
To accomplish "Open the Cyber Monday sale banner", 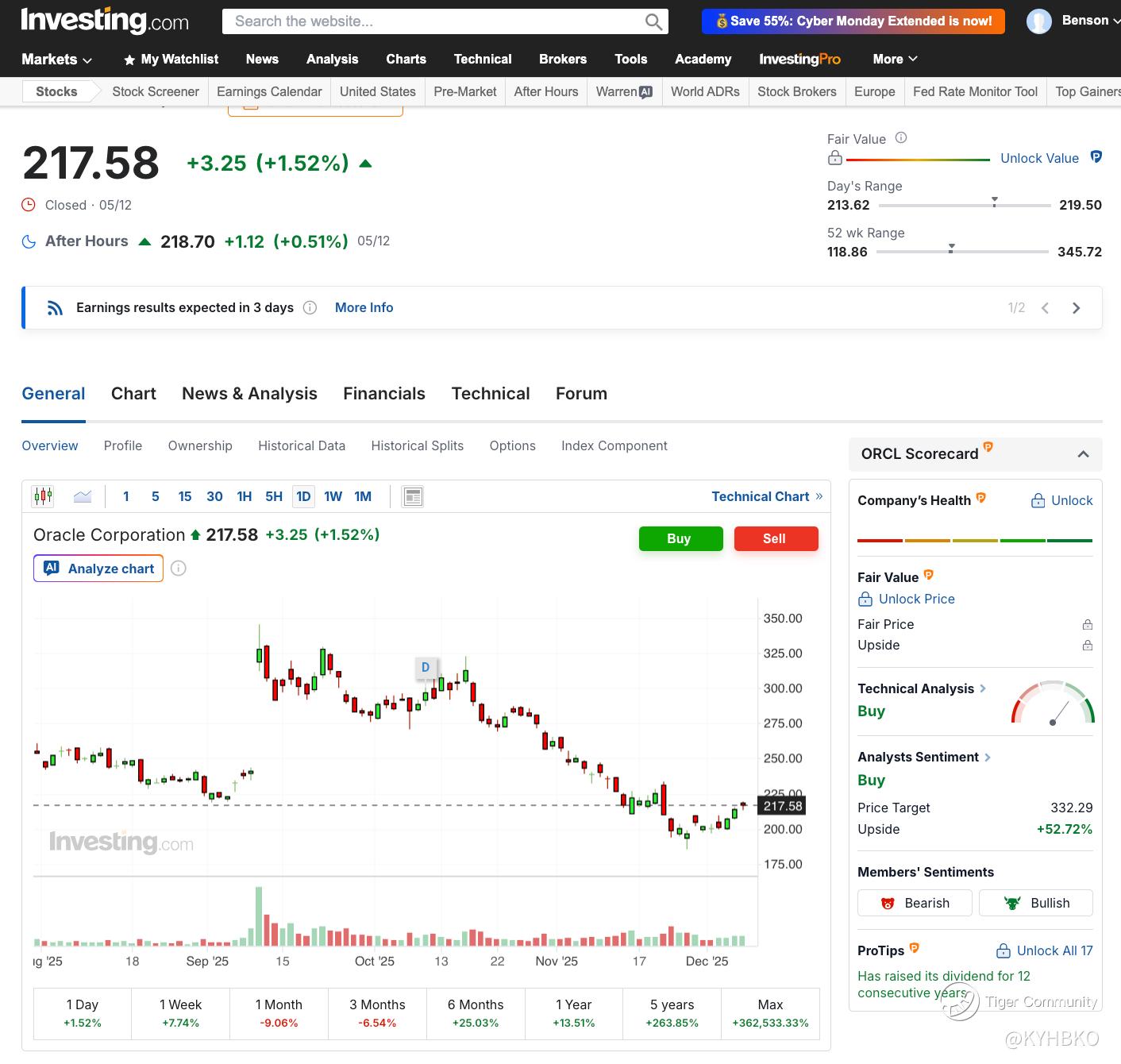I will tap(853, 21).
